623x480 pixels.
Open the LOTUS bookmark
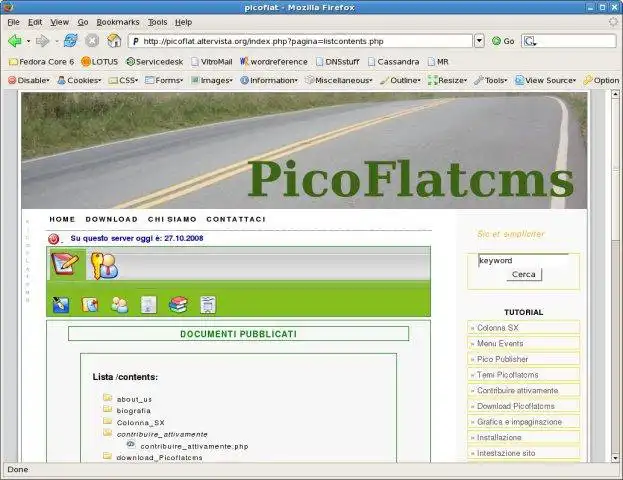pos(100,62)
